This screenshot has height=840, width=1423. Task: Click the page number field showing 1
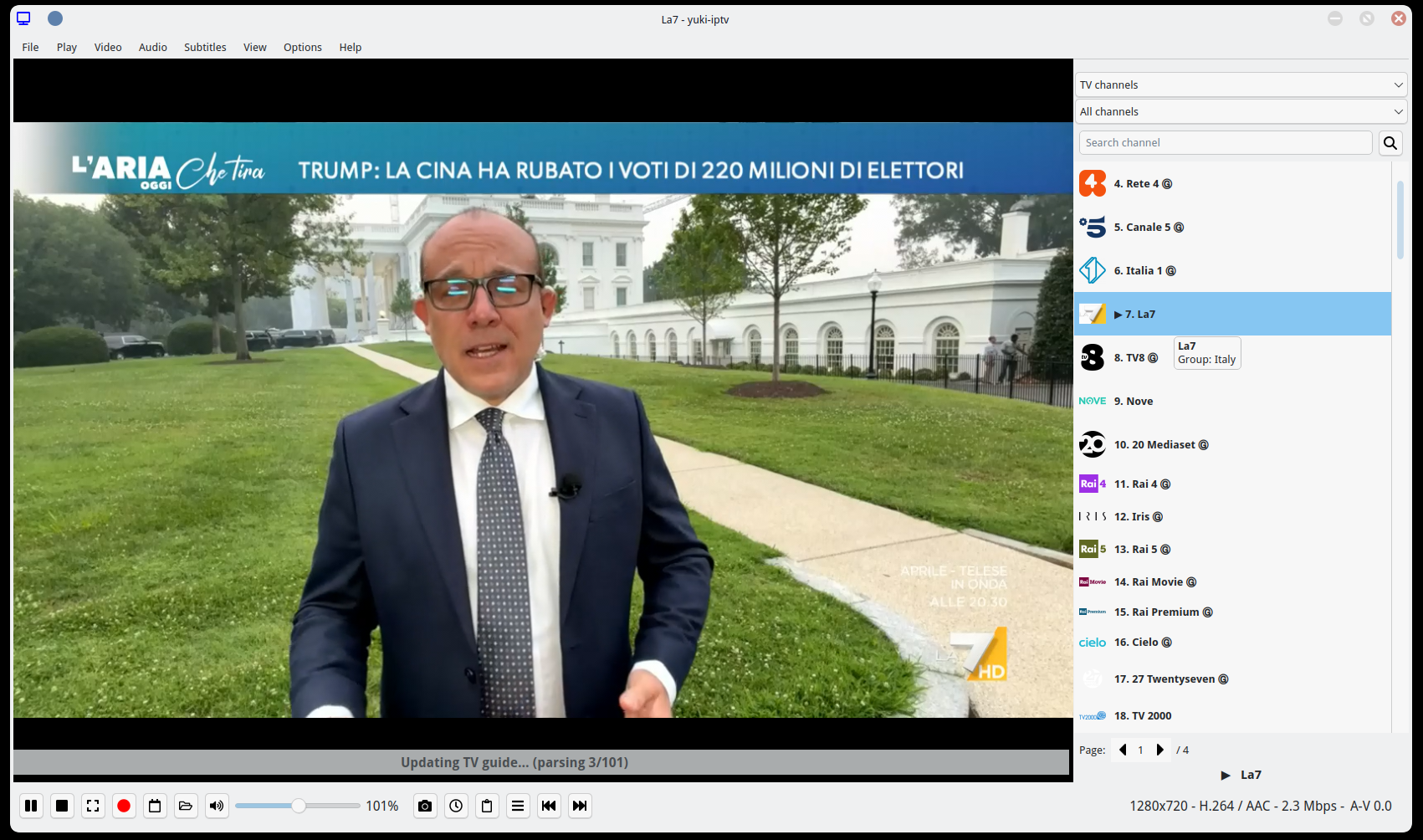pos(1140,750)
